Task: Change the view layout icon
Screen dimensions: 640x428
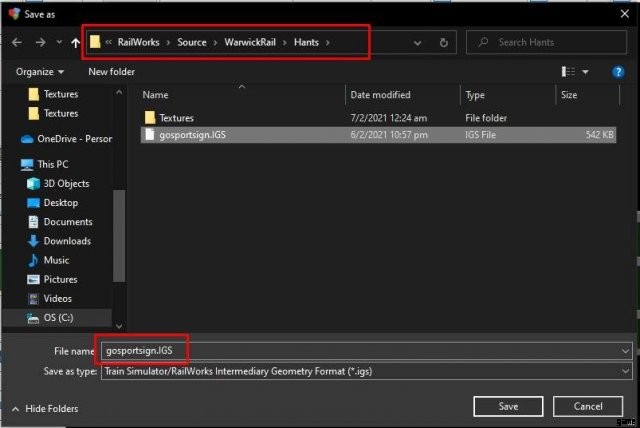Action: (568, 72)
